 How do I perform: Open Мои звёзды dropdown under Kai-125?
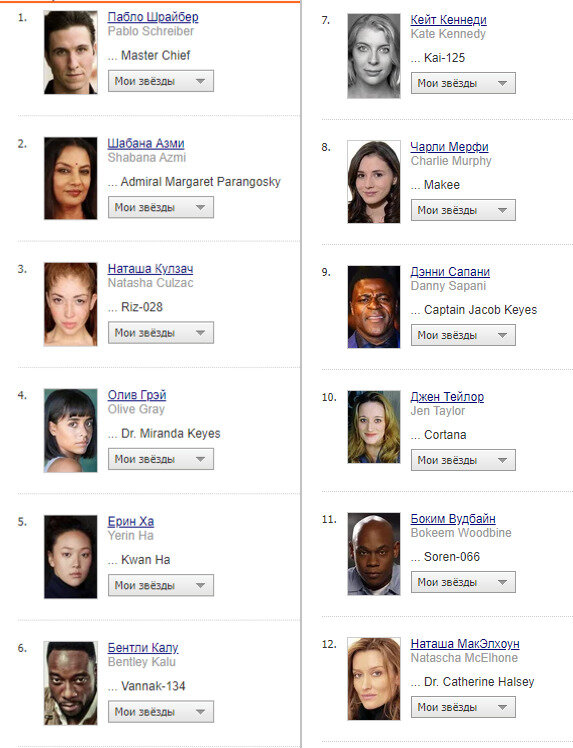click(x=463, y=83)
